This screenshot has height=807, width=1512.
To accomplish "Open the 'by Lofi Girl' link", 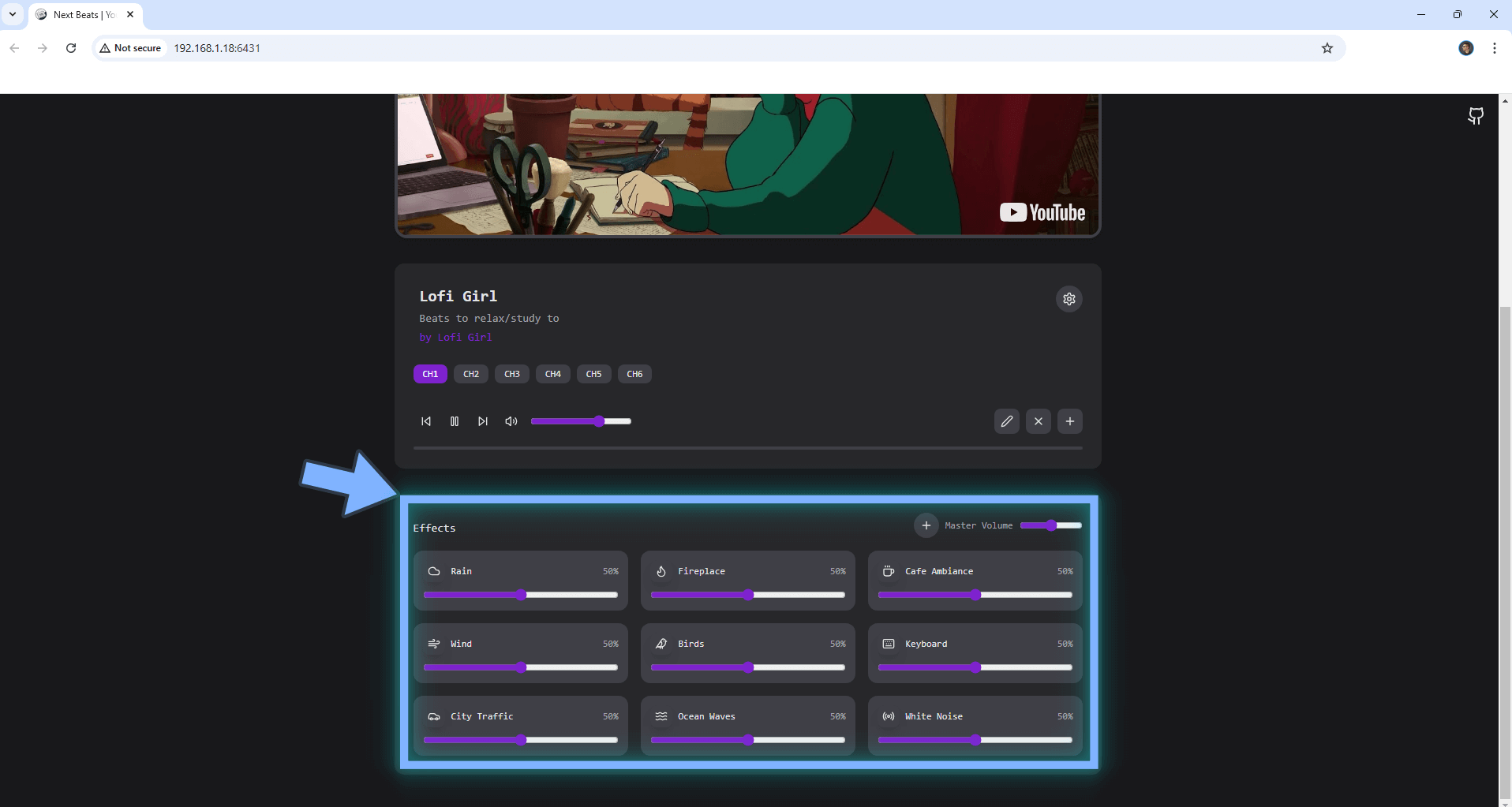I will click(x=455, y=337).
